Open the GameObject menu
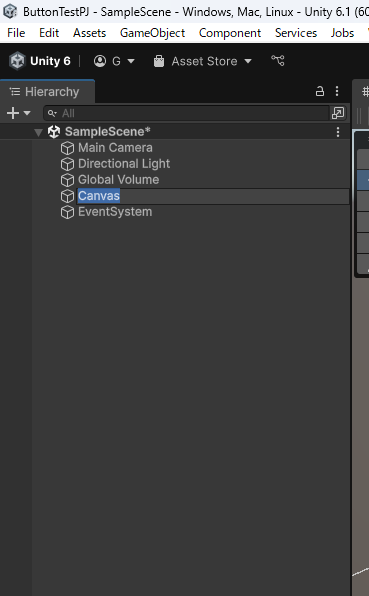369x596 pixels. coord(152,33)
